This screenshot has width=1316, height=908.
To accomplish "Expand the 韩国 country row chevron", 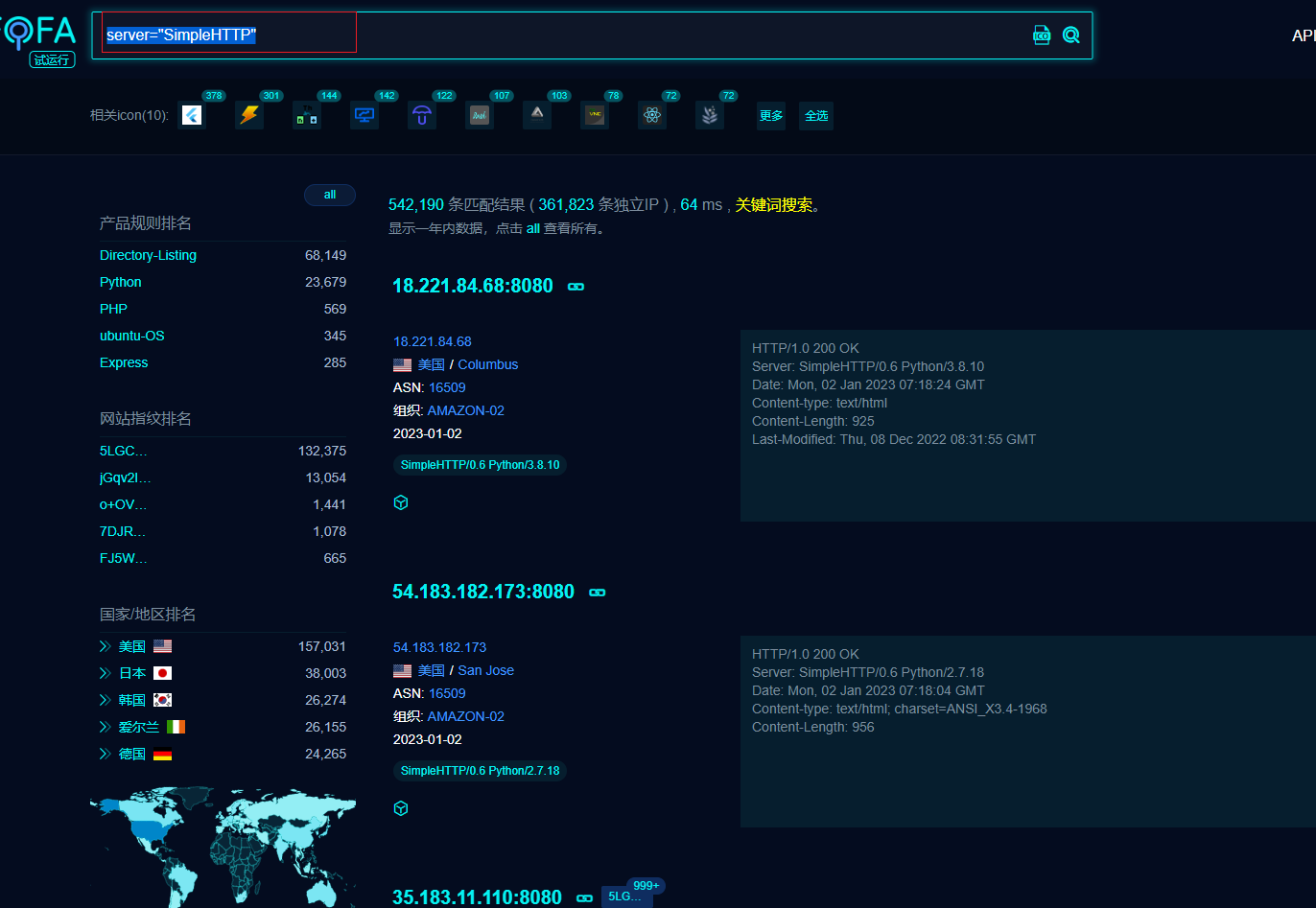I will [106, 700].
